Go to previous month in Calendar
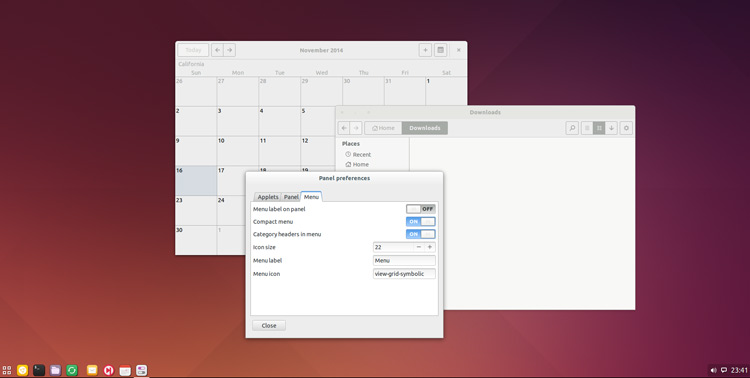The width and height of the screenshot is (750, 378). [x=217, y=50]
